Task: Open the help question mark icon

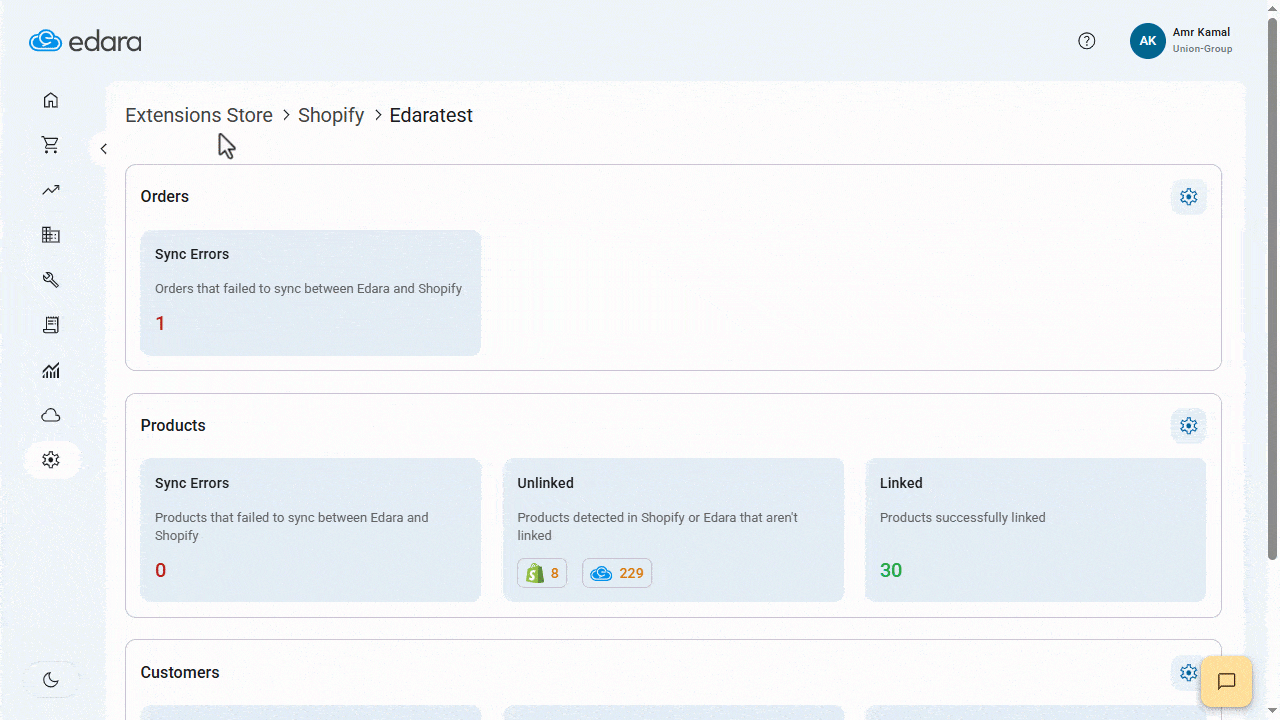Action: [x=1087, y=41]
